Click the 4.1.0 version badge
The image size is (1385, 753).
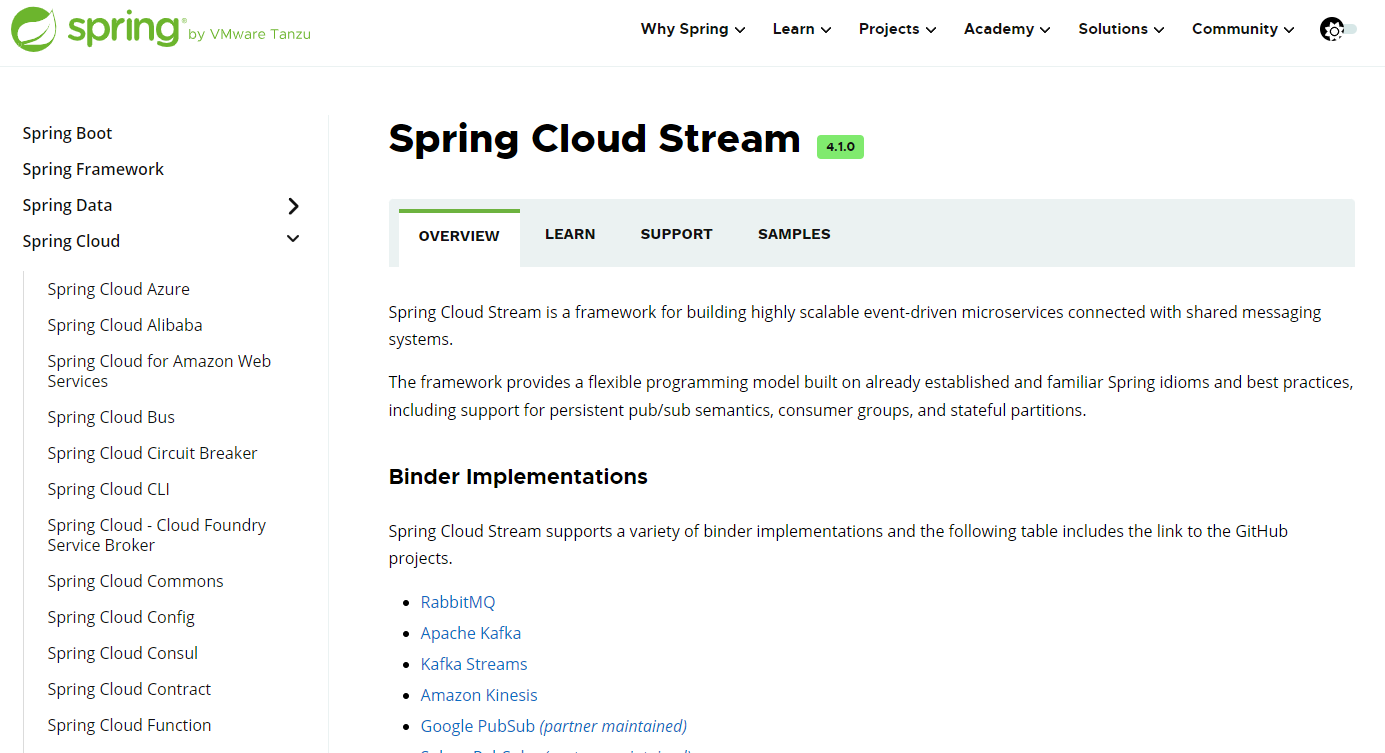840,147
